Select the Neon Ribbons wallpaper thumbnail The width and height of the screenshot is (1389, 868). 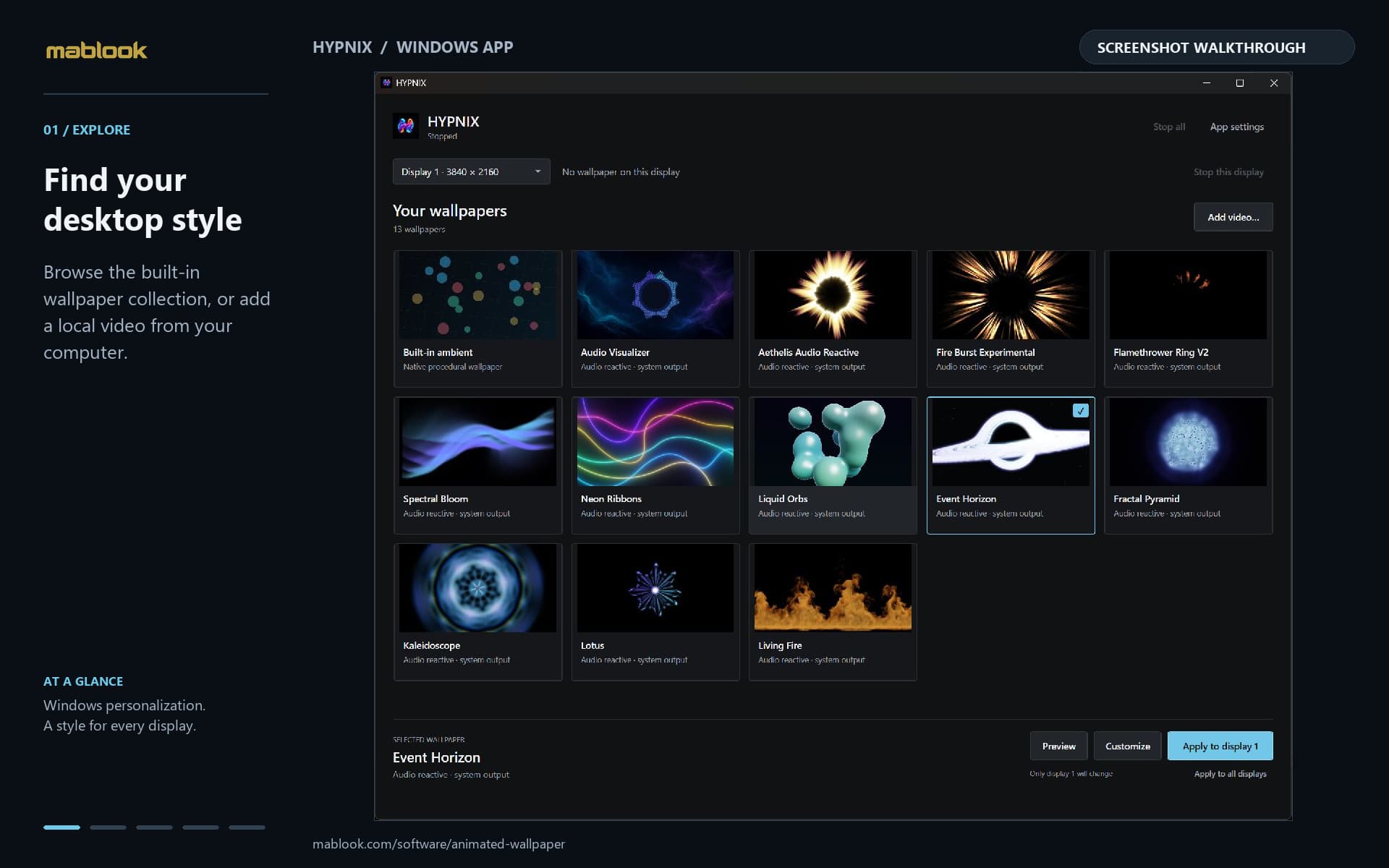point(655,442)
